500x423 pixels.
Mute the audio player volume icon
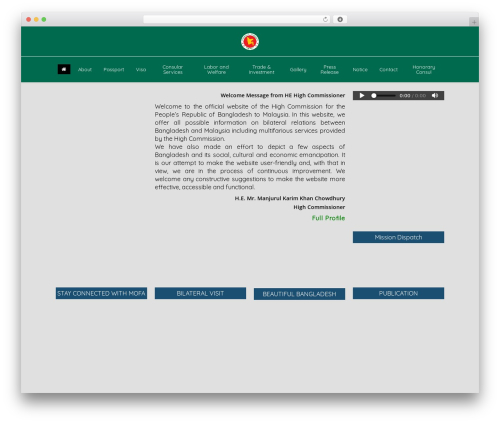point(435,96)
